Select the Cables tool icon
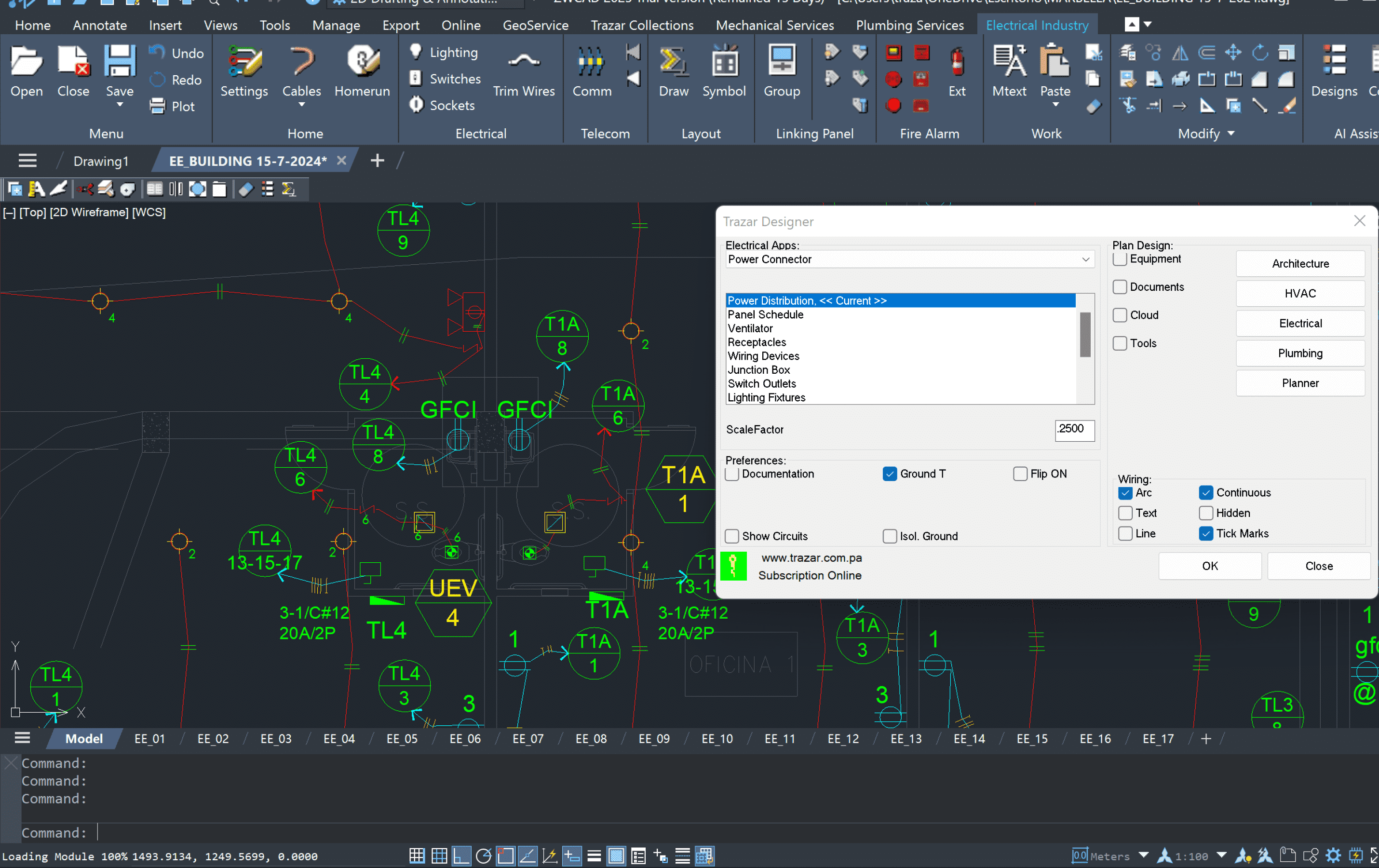This screenshot has height=868, width=1379. click(301, 62)
